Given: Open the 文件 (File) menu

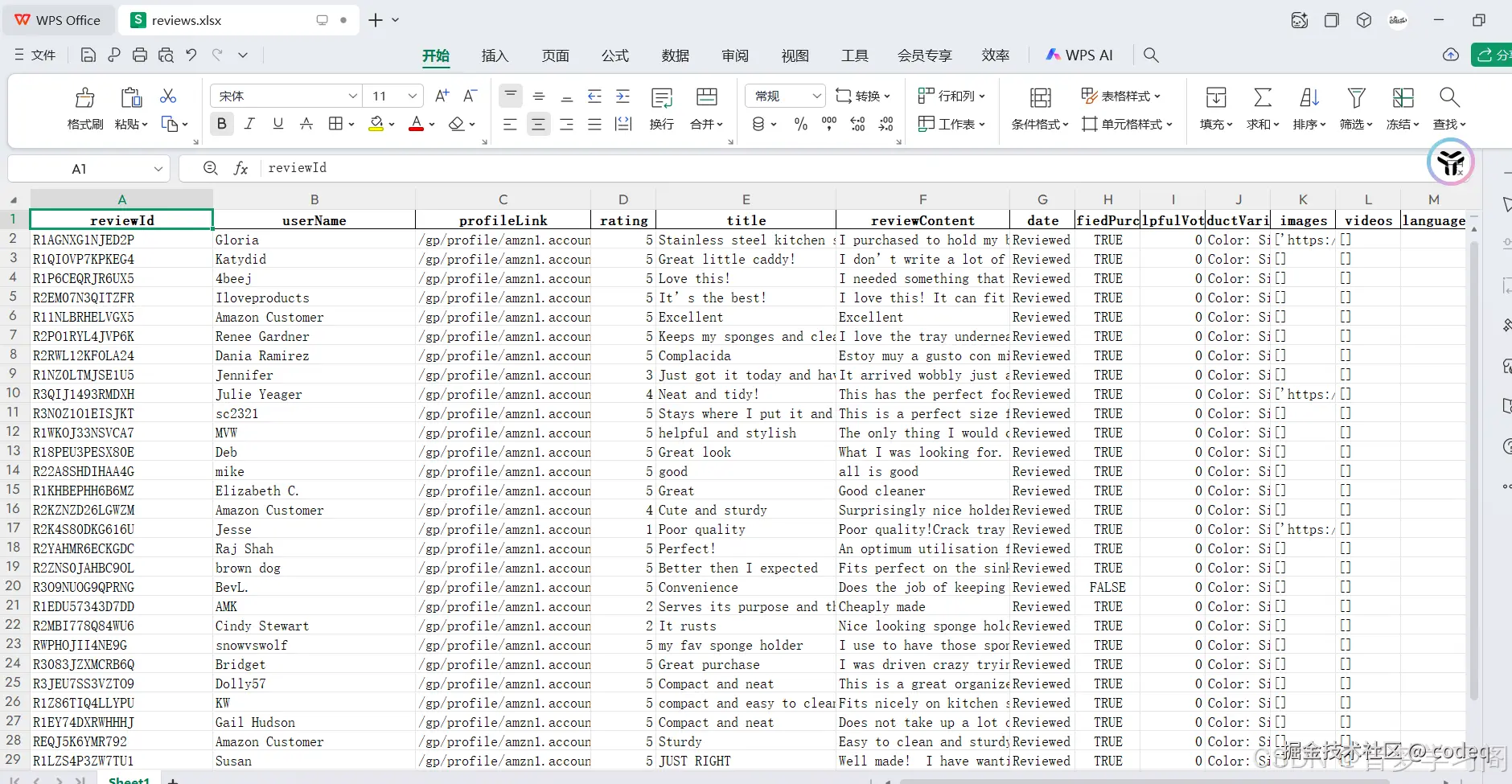Looking at the screenshot, I should (x=35, y=55).
